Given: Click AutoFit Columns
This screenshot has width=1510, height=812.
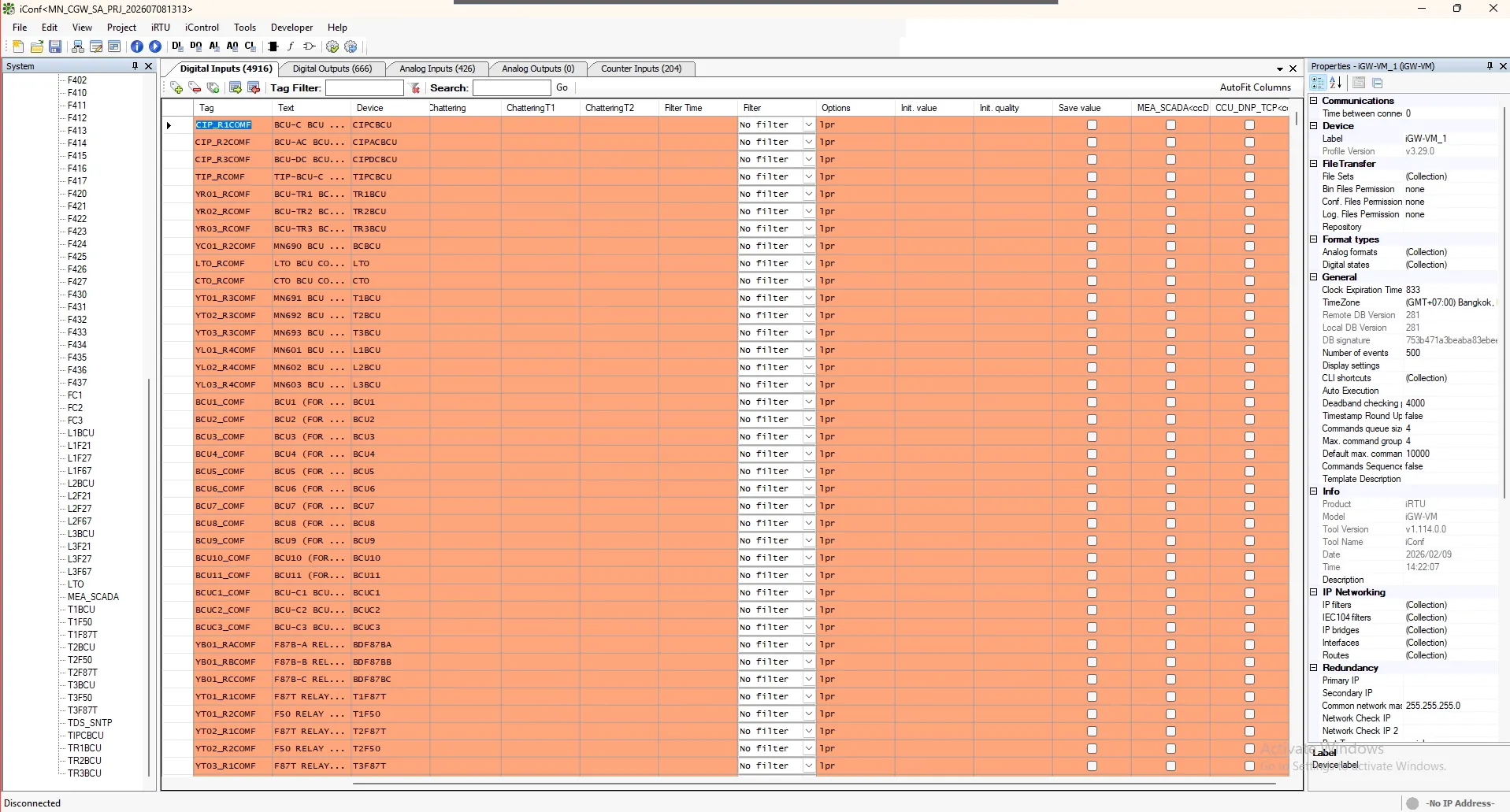Looking at the screenshot, I should point(1256,87).
